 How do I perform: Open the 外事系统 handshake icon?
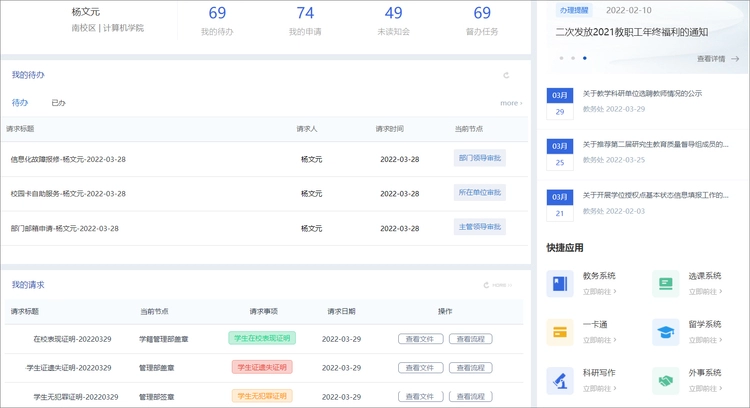coord(666,380)
